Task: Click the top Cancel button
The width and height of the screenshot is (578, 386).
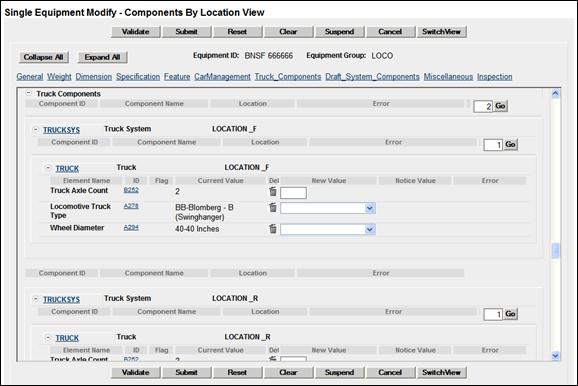Action: pos(390,32)
